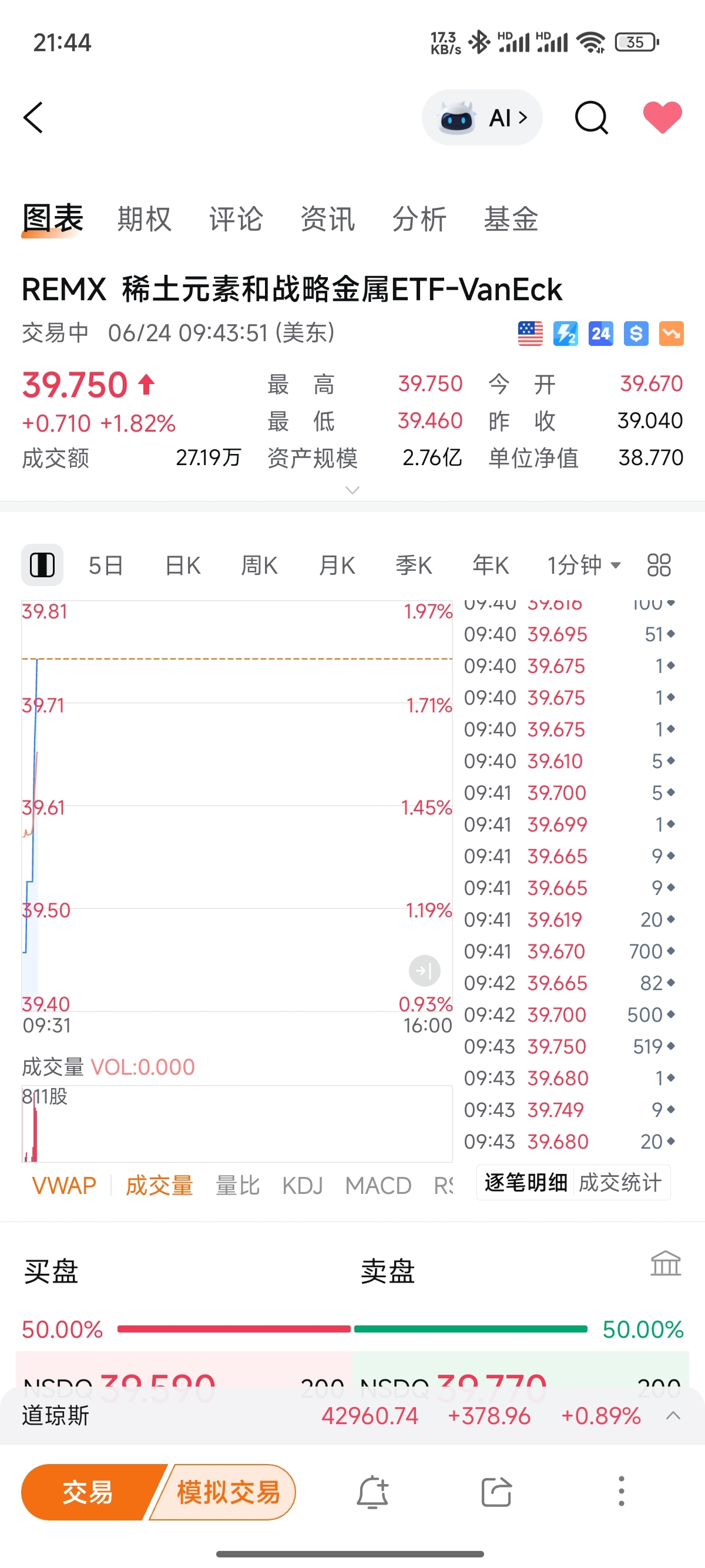Select the 日K chart tab

click(183, 565)
